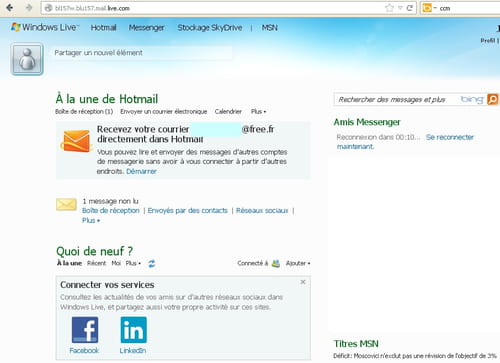The height and width of the screenshot is (363, 500).
Task: Click the Facebook text link
Action: [84, 351]
